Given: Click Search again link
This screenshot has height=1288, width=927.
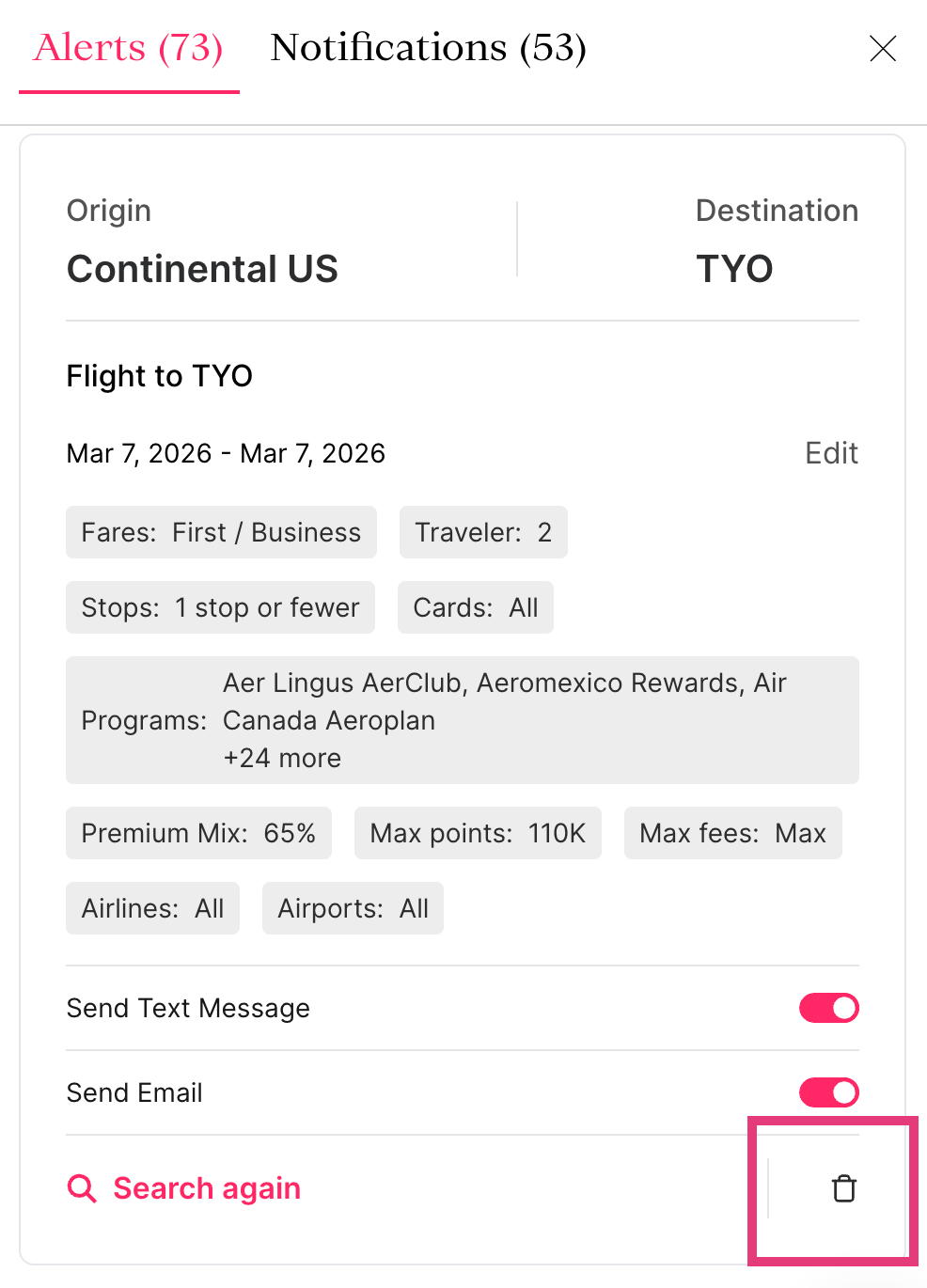Looking at the screenshot, I should (x=207, y=1188).
